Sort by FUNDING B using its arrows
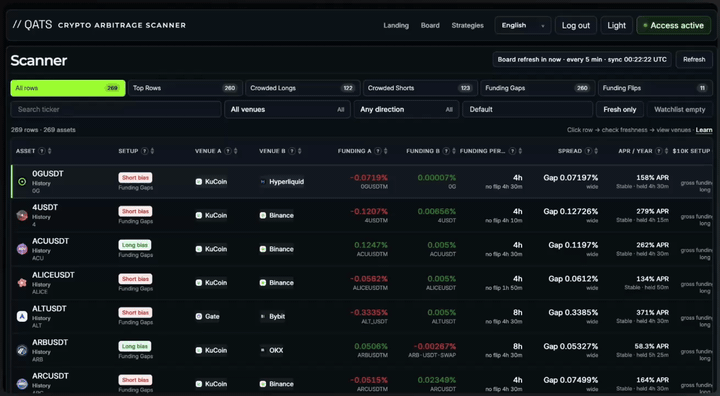 (x=454, y=151)
